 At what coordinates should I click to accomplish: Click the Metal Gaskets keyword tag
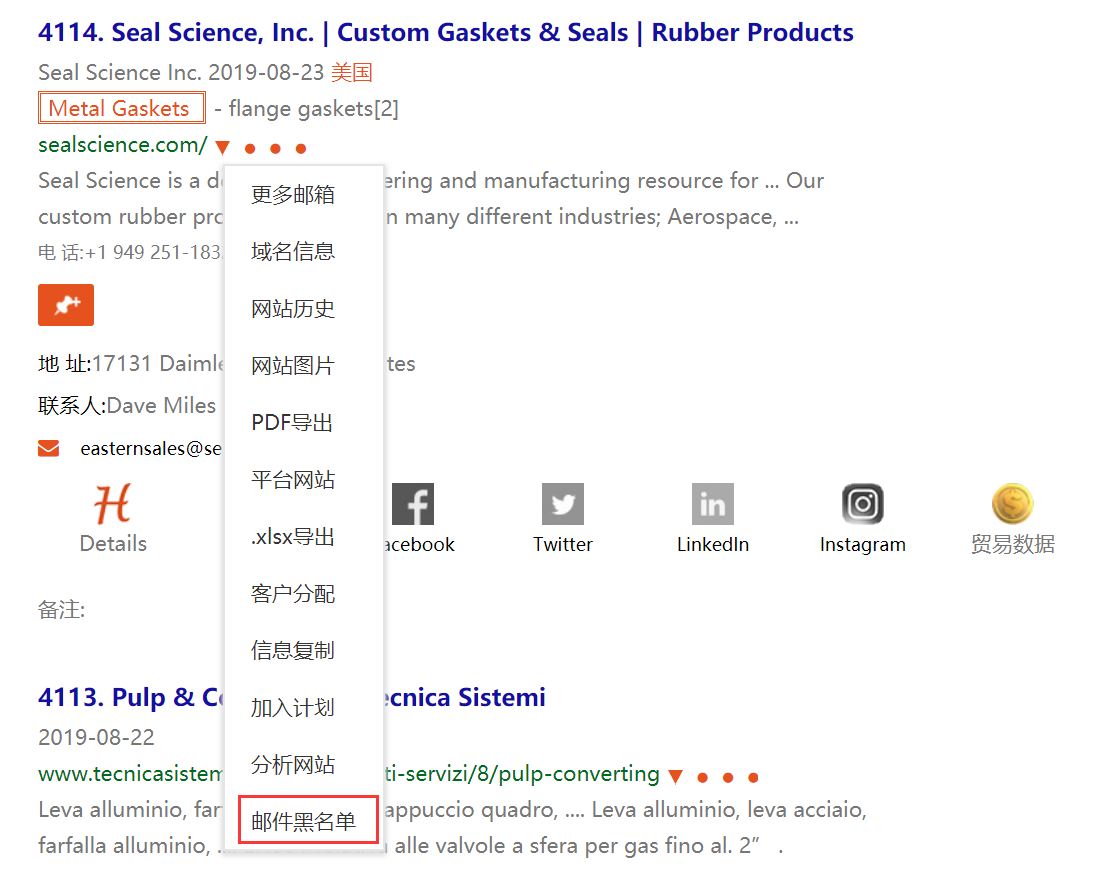click(121, 108)
